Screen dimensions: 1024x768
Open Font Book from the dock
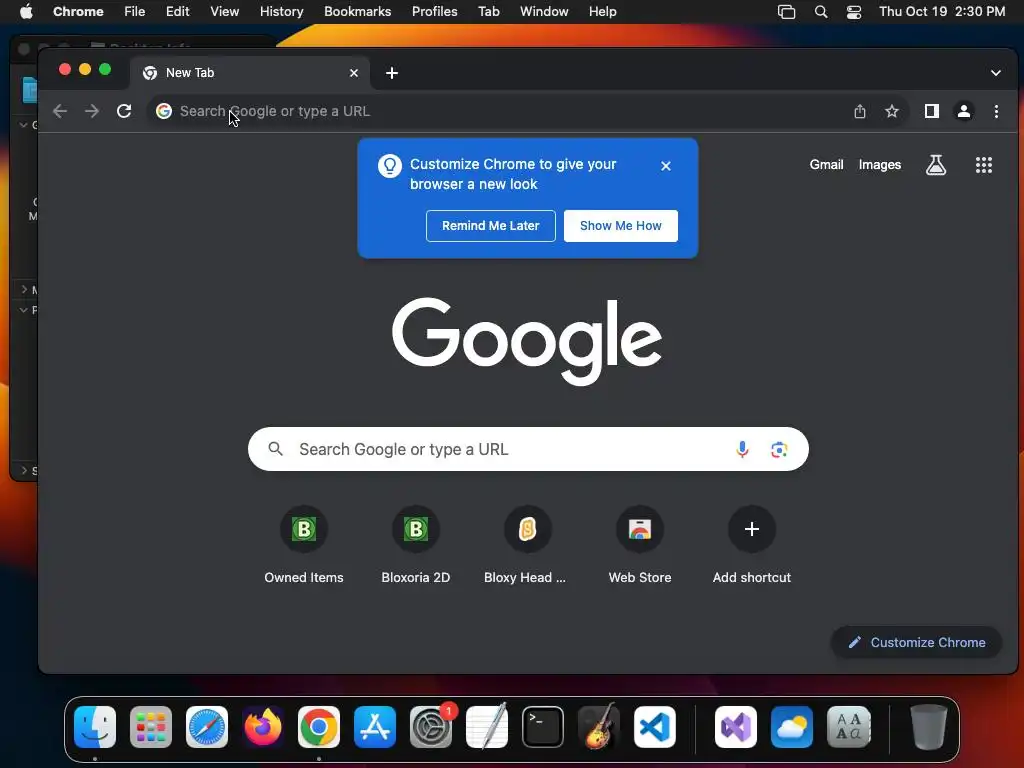[x=848, y=727]
